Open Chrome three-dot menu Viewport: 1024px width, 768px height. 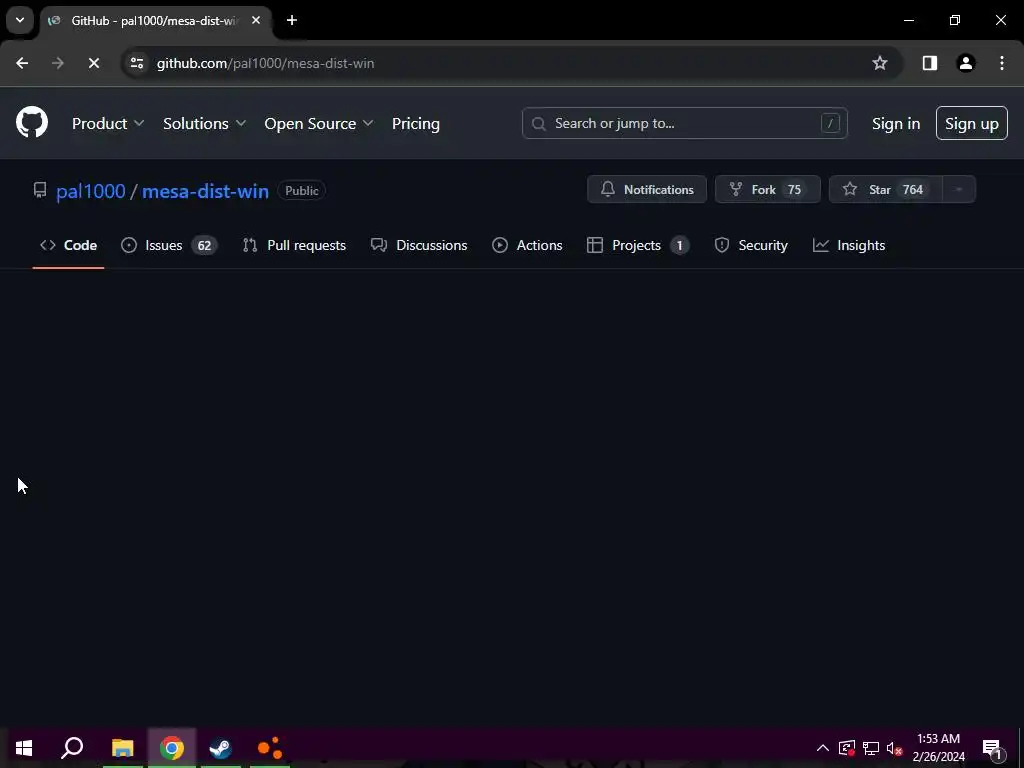coord(1002,63)
